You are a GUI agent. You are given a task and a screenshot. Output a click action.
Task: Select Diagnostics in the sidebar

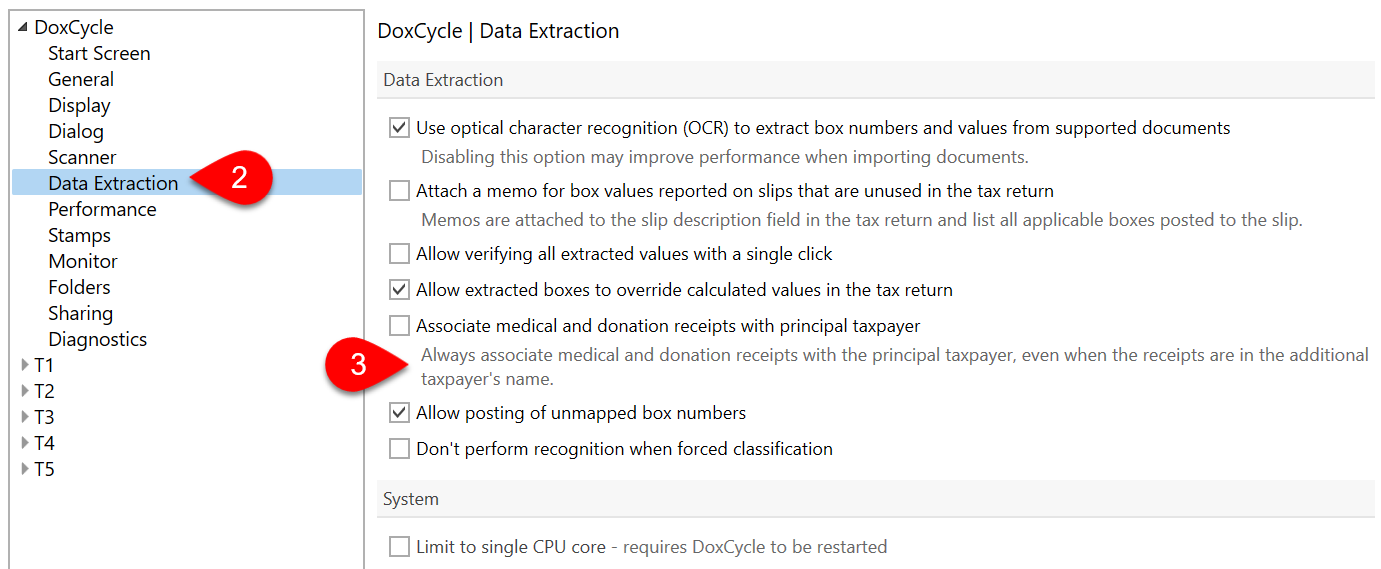click(97, 339)
